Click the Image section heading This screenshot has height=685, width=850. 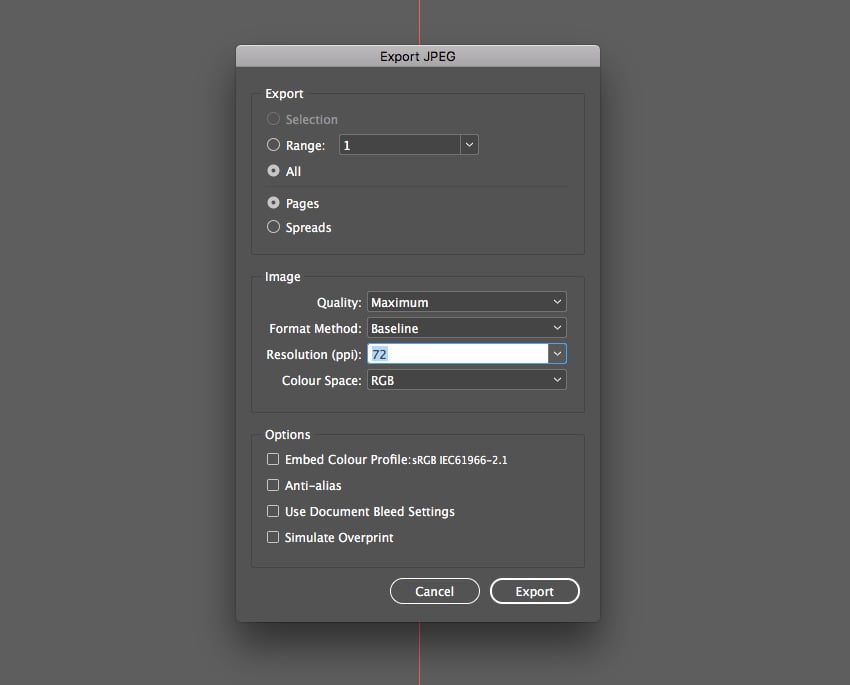(x=282, y=276)
